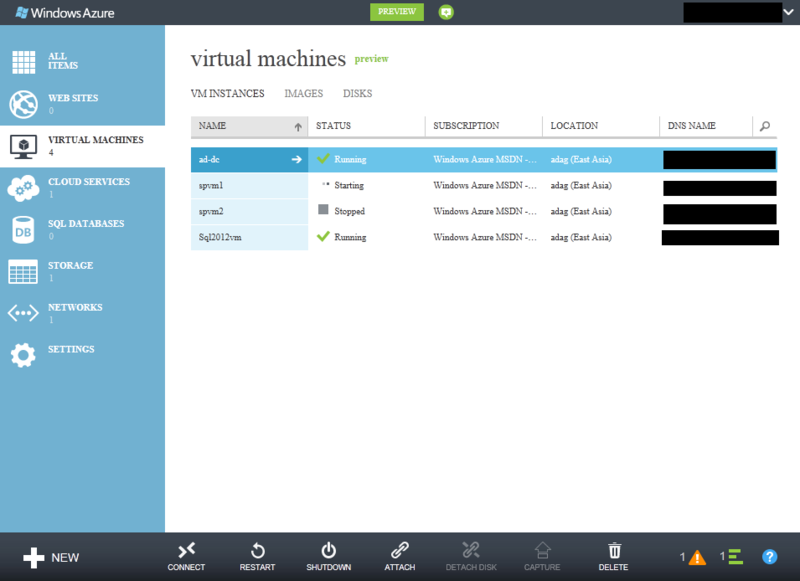Click the arrow on ad-dc row
Image resolution: width=800 pixels, height=581 pixels.
click(x=296, y=160)
